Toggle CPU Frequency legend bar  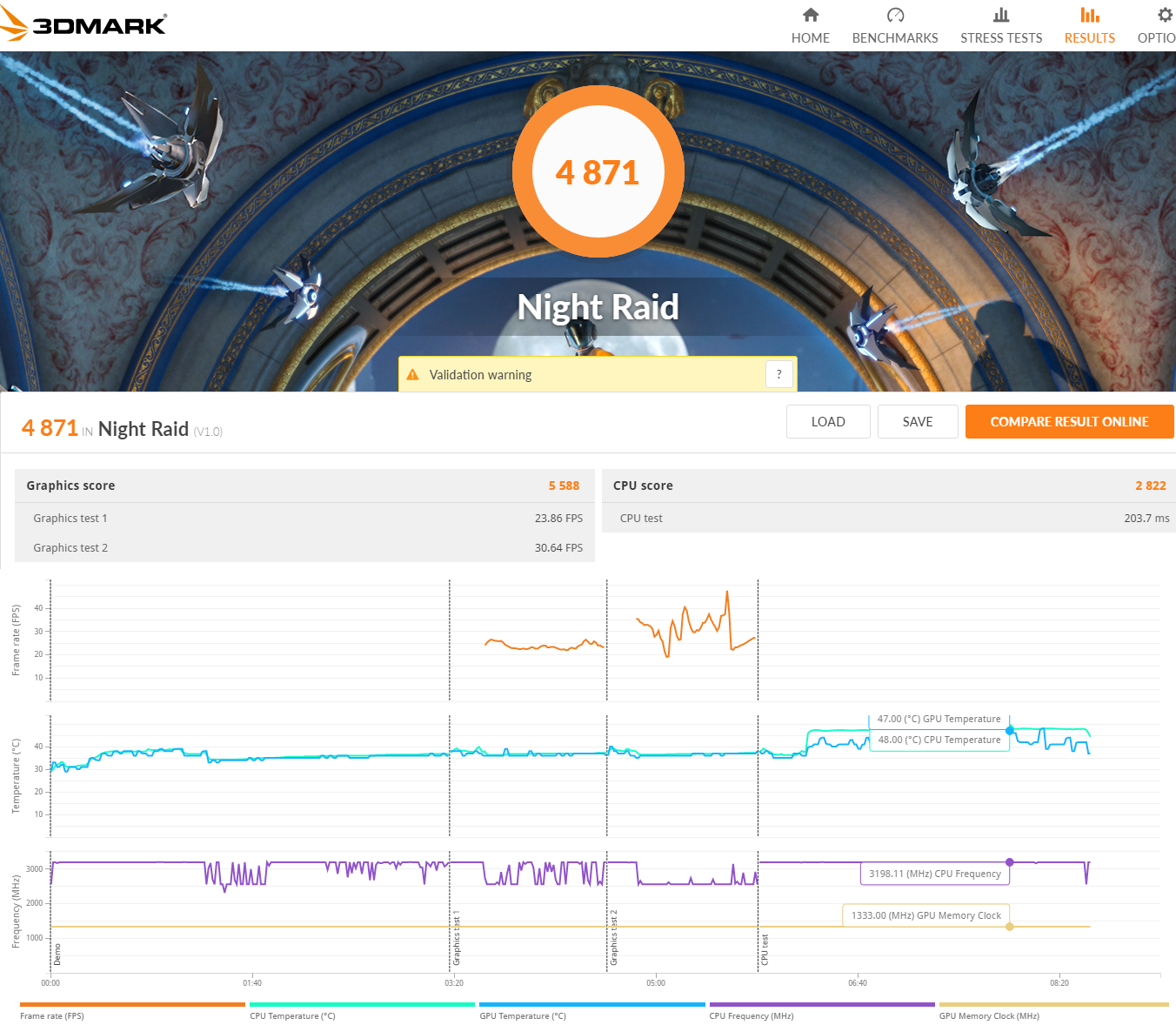pyautogui.click(x=822, y=1005)
